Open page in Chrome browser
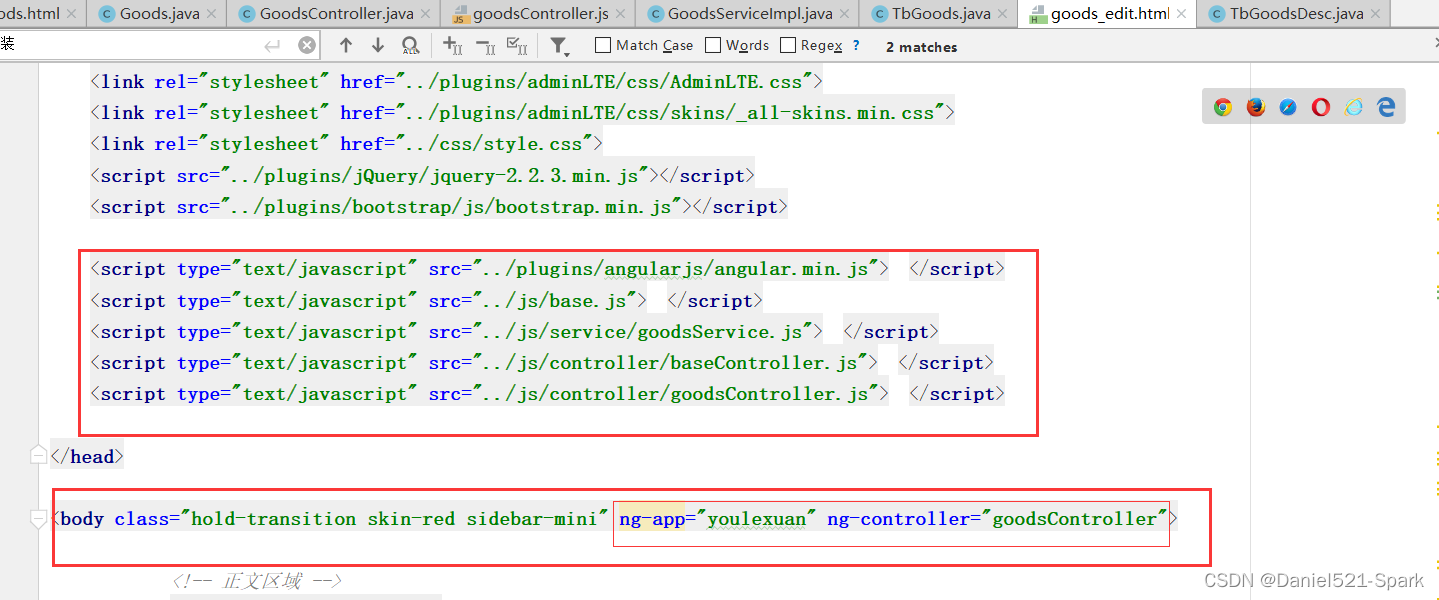Viewport: 1439px width, 600px height. click(x=1223, y=107)
